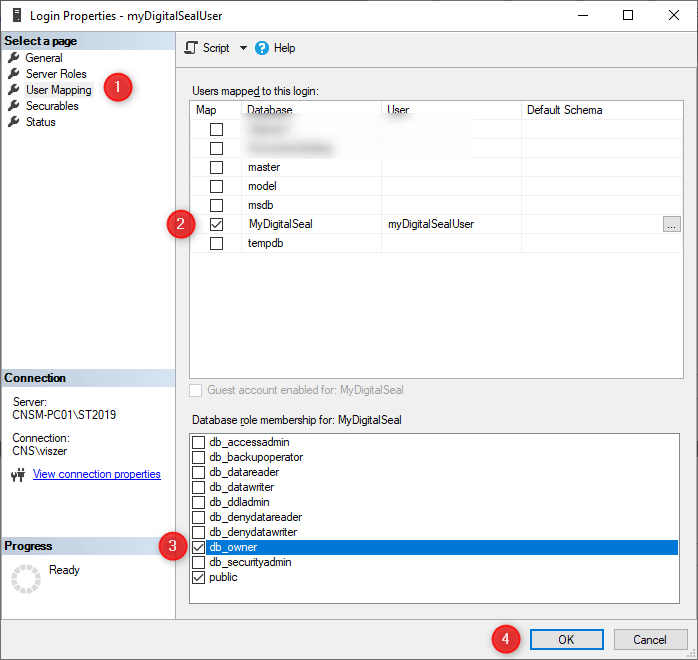Click the Default Schema column header
The width and height of the screenshot is (698, 660).
point(602,110)
